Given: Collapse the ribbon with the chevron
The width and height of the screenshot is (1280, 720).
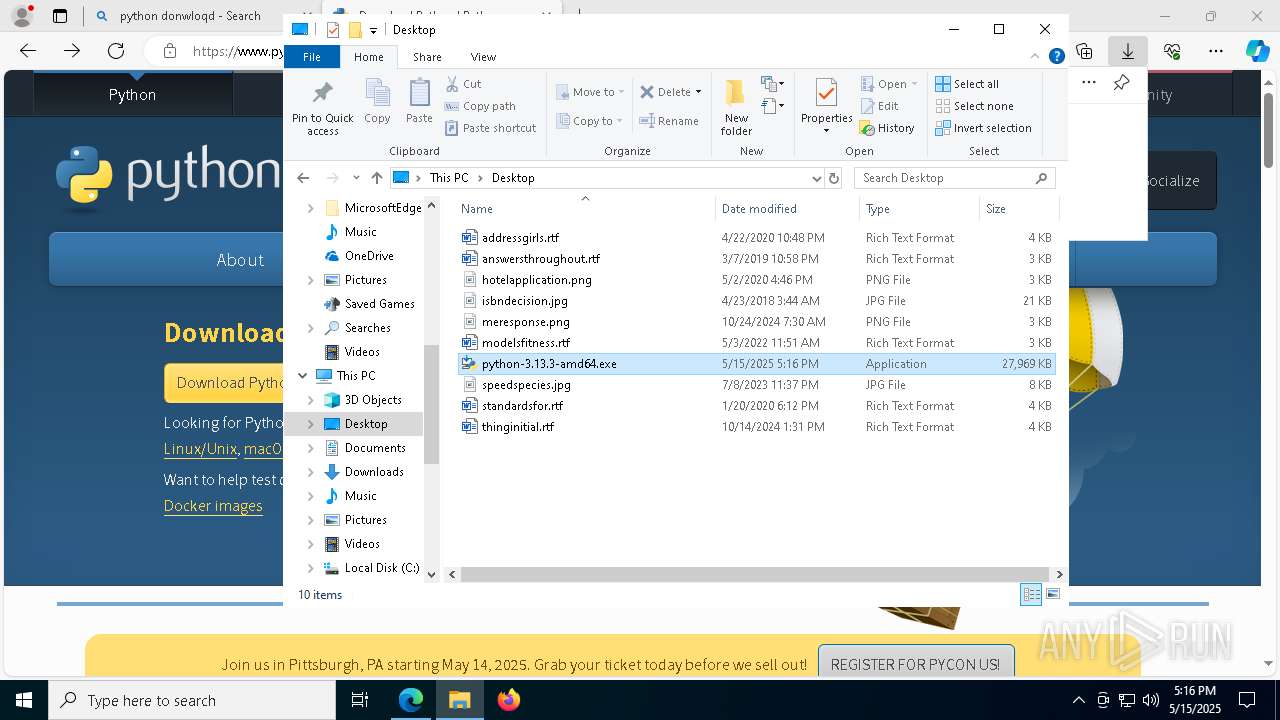Looking at the screenshot, I should [1036, 56].
